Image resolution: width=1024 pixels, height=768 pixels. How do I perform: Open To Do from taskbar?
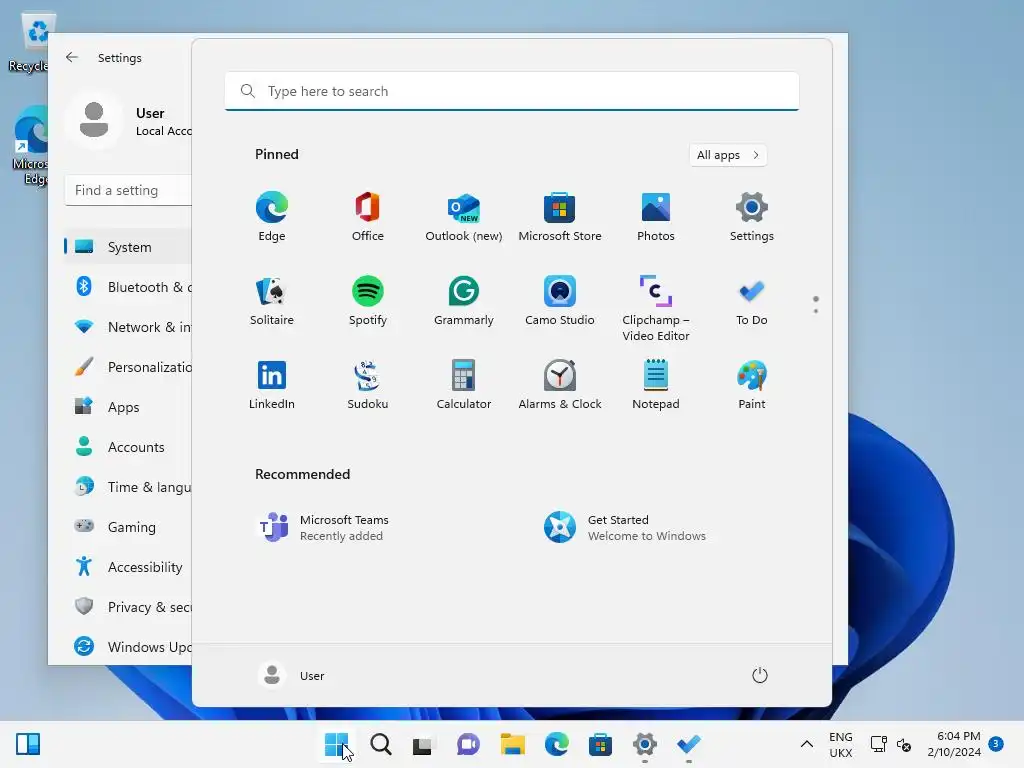[x=688, y=744]
